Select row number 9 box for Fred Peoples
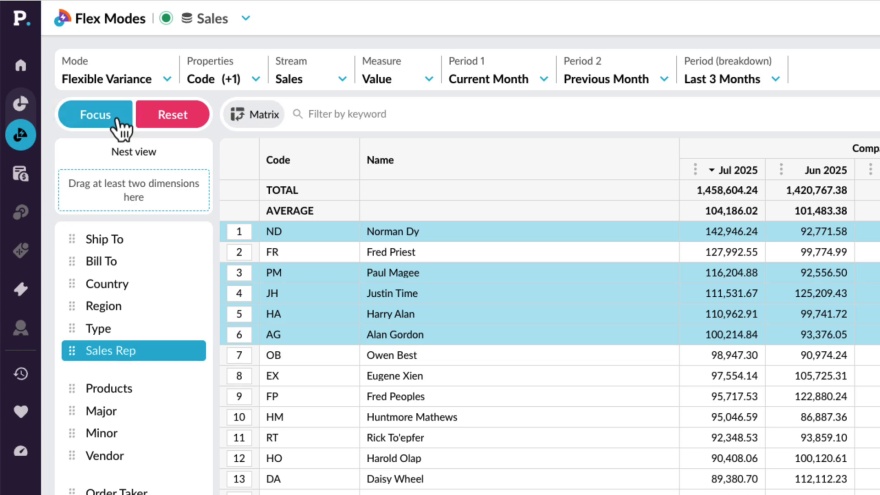 (239, 396)
